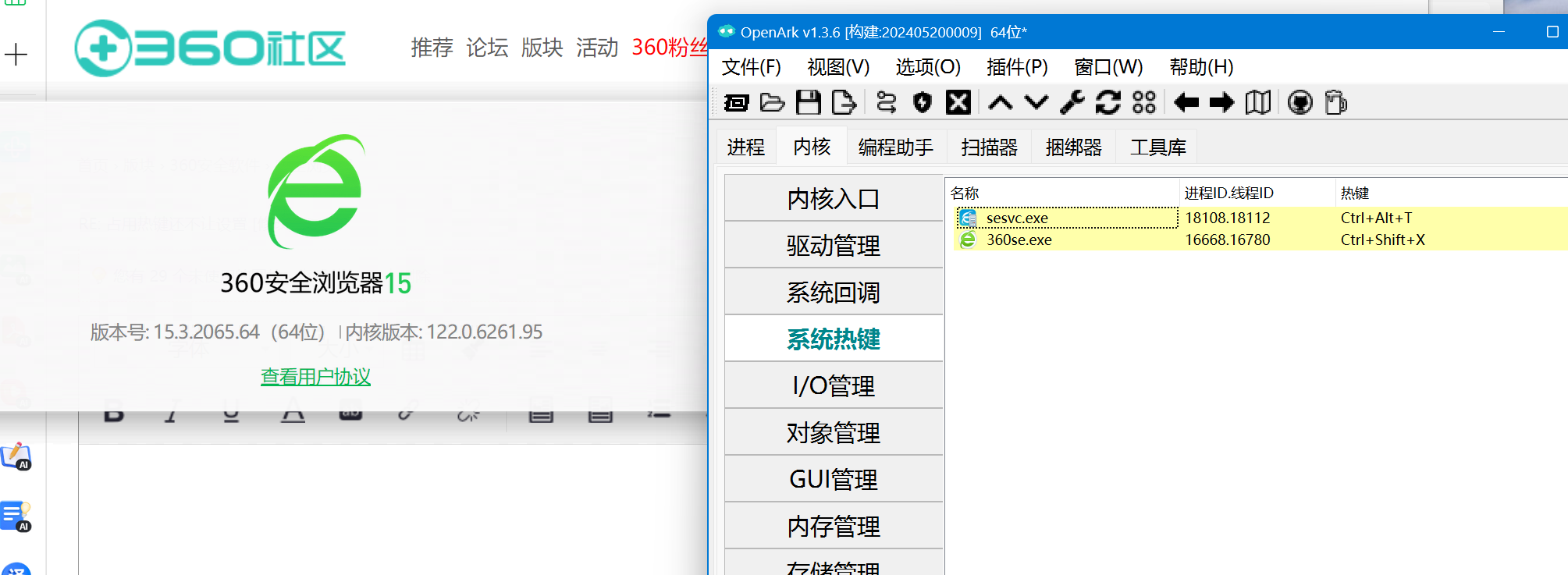Click font color A icon in forum editor
Screen dimensions: 1568x575
[x=293, y=412]
